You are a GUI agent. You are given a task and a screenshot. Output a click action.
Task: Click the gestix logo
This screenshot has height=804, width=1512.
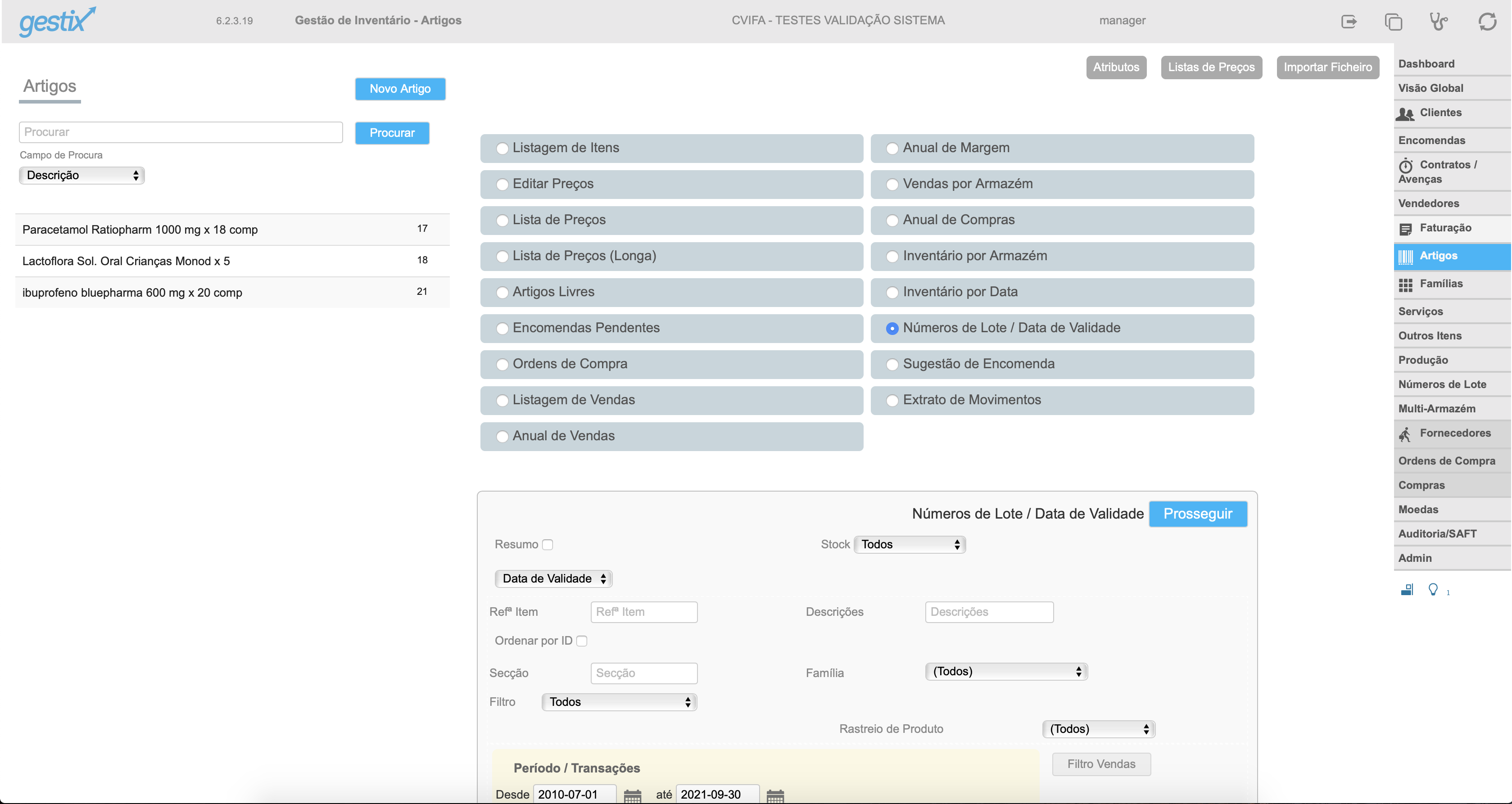(x=57, y=22)
